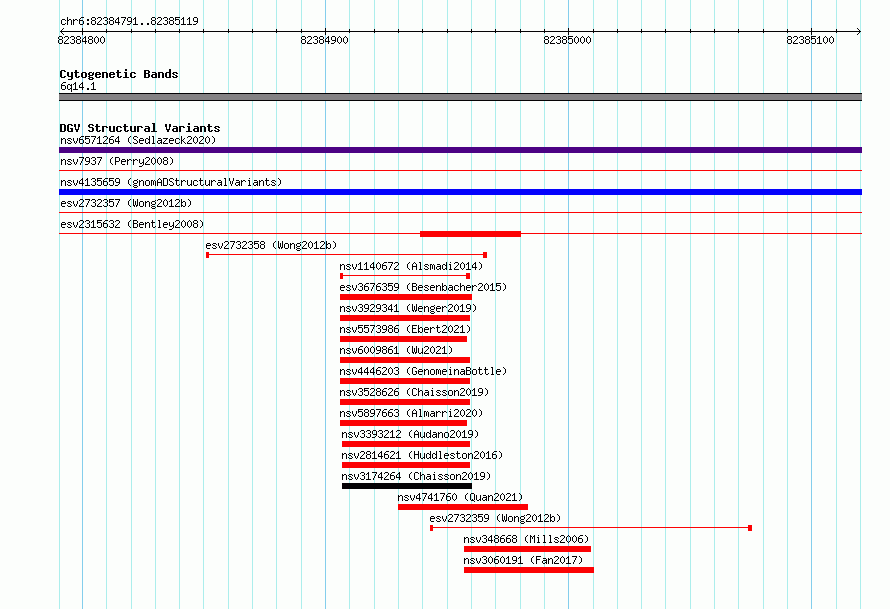The width and height of the screenshot is (890, 609).
Task: Select nsv6009861 (Wu2021) variant label
Action: click(x=396, y=350)
